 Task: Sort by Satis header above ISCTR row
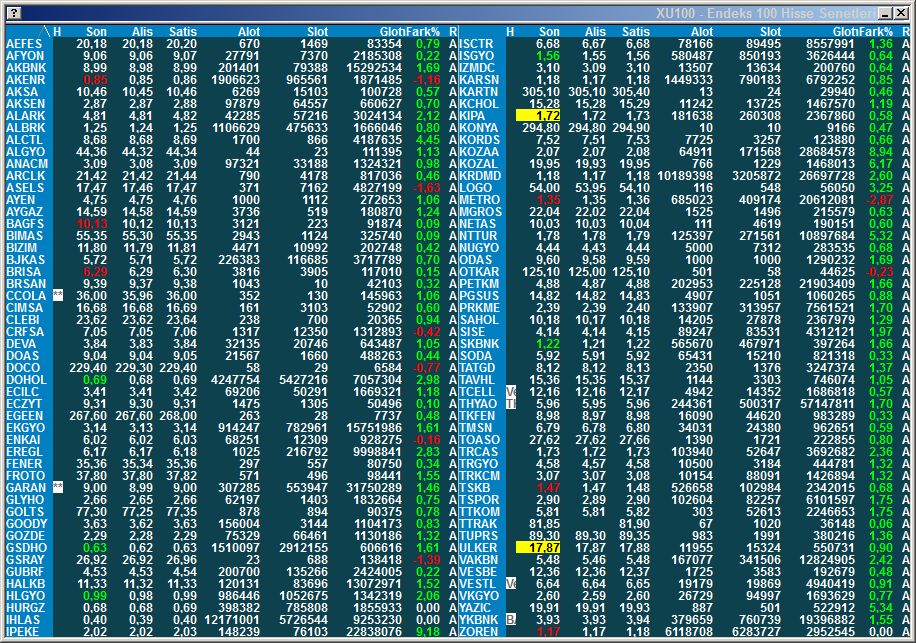(636, 32)
